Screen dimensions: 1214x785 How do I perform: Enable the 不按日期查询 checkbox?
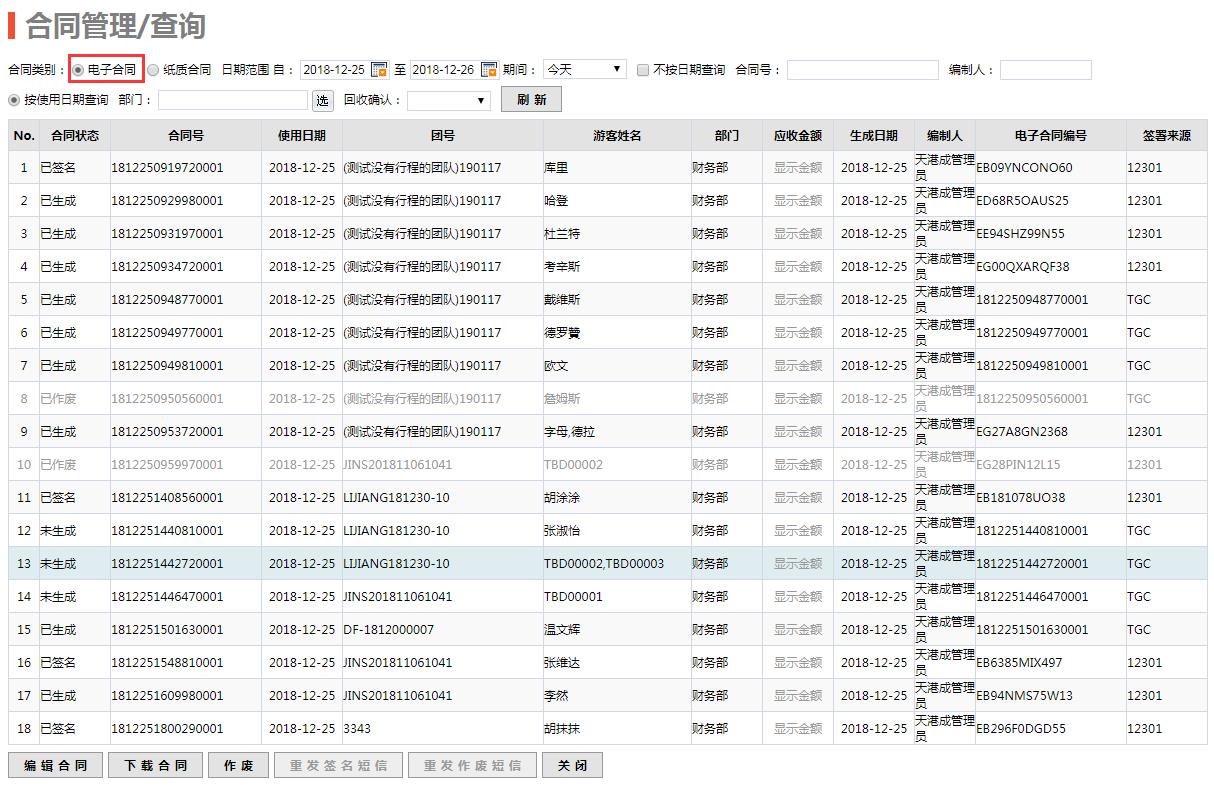point(643,70)
